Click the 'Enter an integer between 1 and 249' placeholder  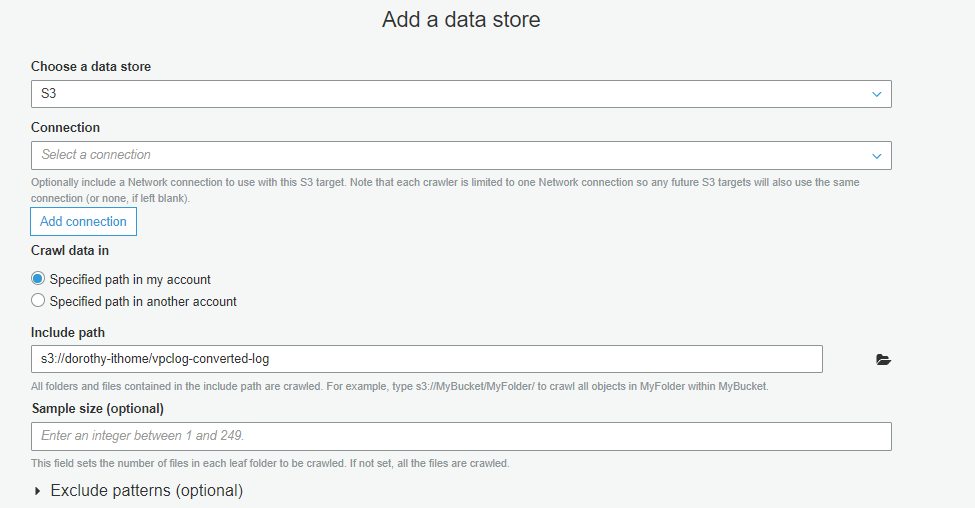(142, 436)
